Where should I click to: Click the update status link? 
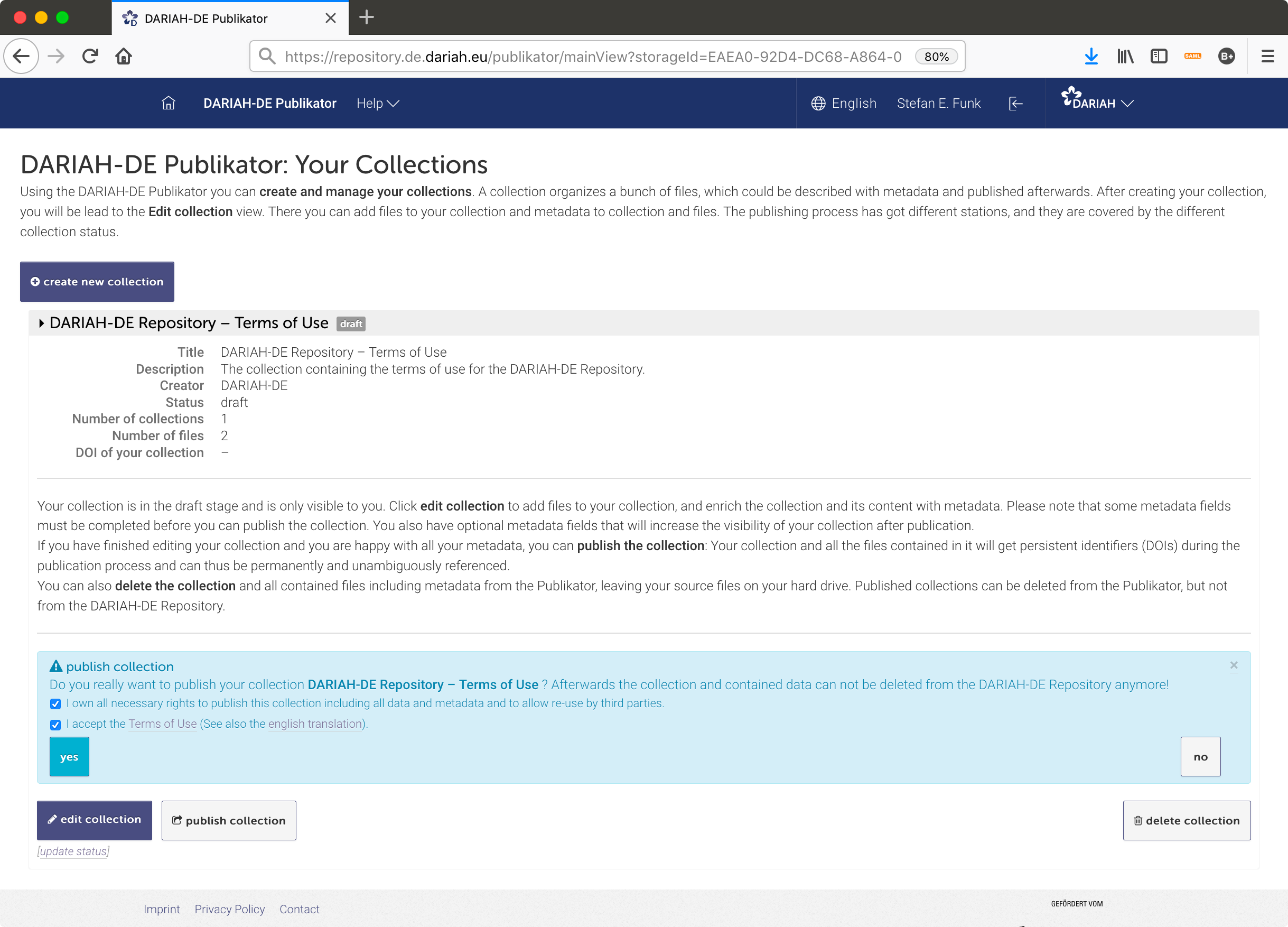(73, 851)
